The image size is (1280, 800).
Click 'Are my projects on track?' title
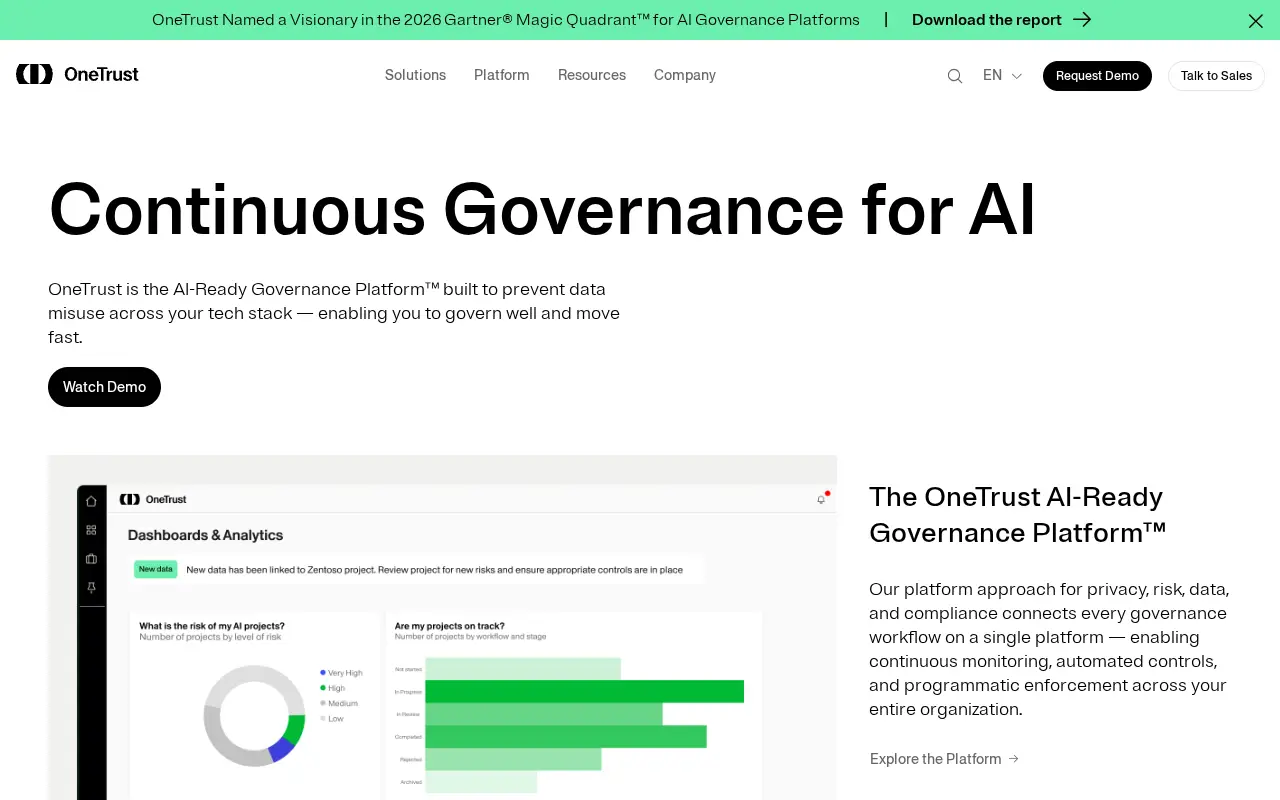(x=449, y=626)
